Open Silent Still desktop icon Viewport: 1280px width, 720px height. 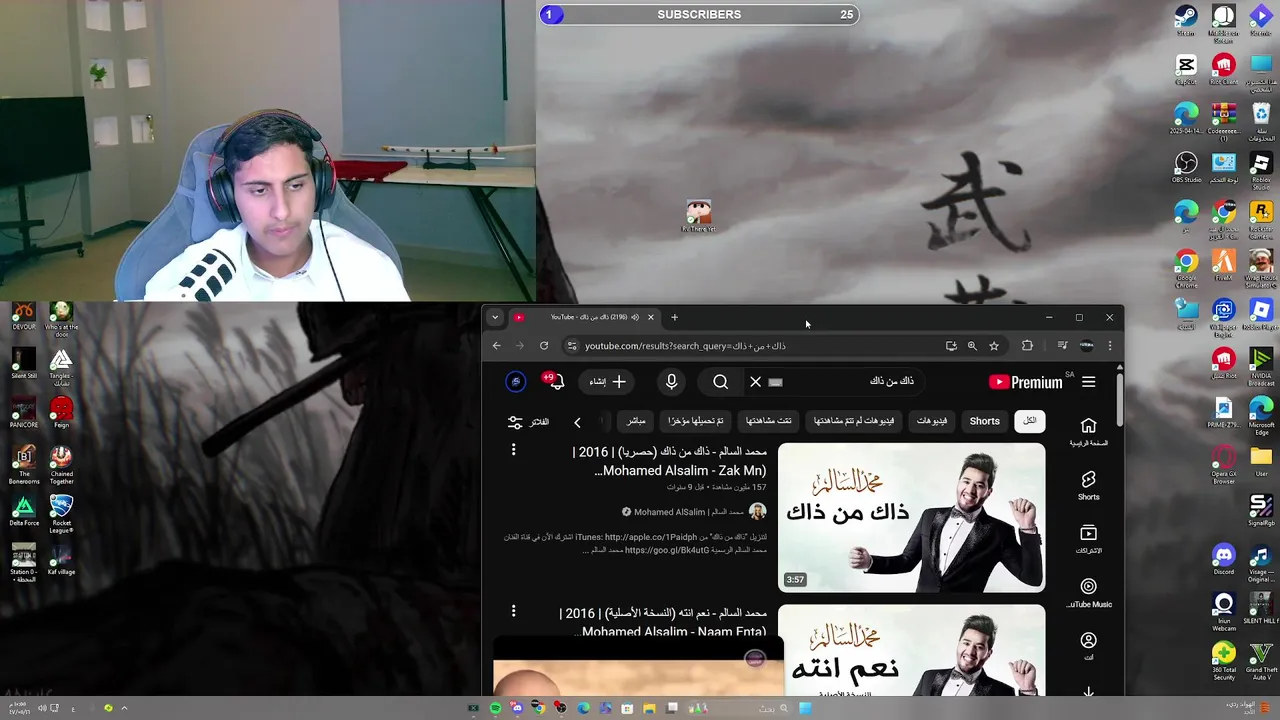coord(23,365)
